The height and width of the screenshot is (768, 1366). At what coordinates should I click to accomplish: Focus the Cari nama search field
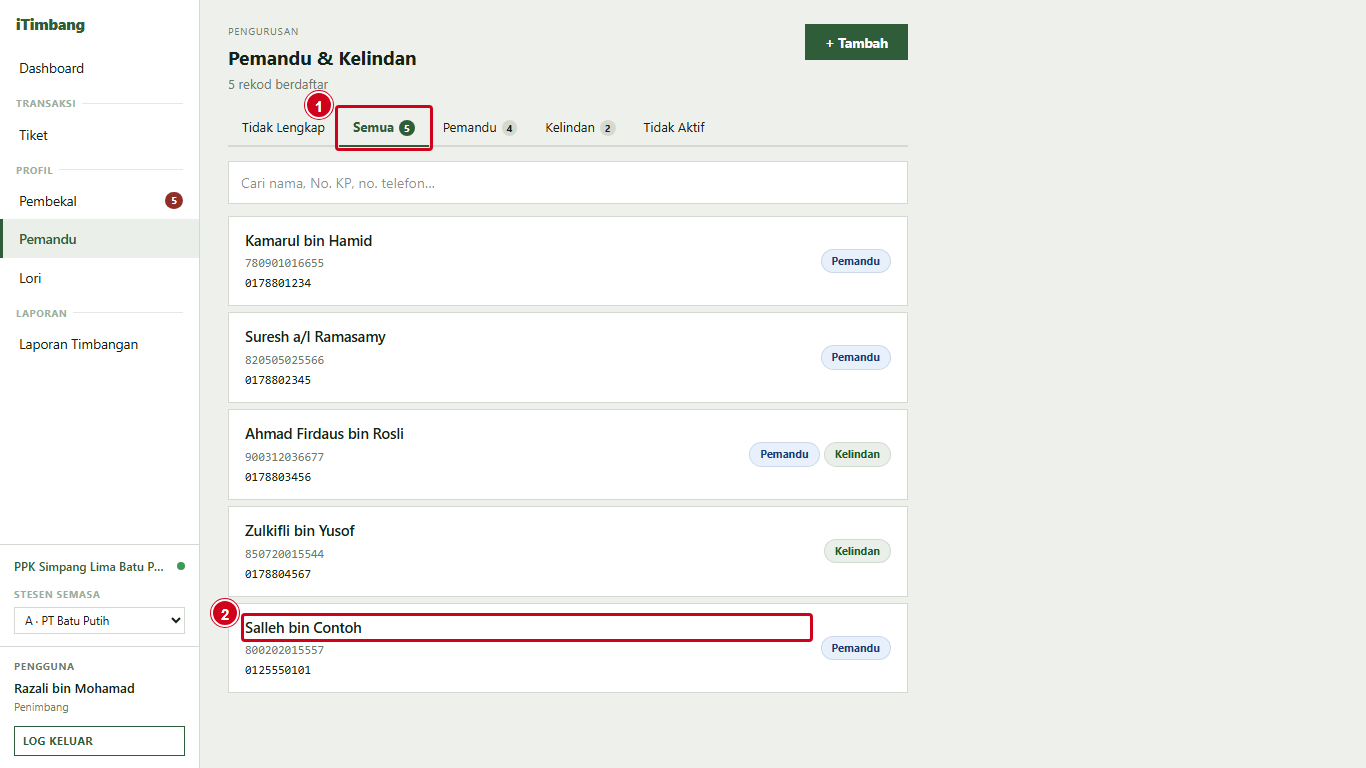(568, 183)
